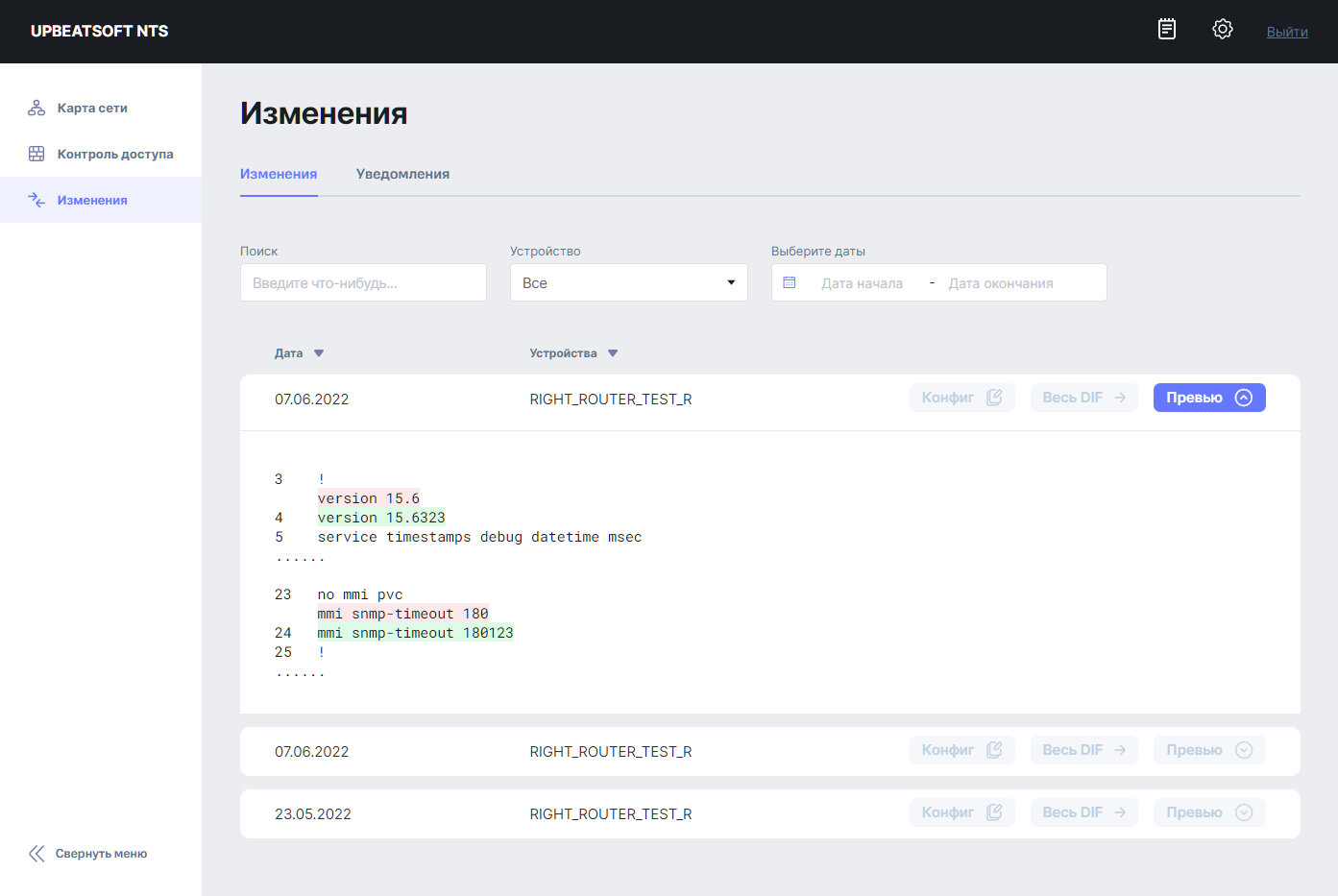1338x896 pixels.
Task: Click line 'no mmi pvc'
Action: click(360, 594)
